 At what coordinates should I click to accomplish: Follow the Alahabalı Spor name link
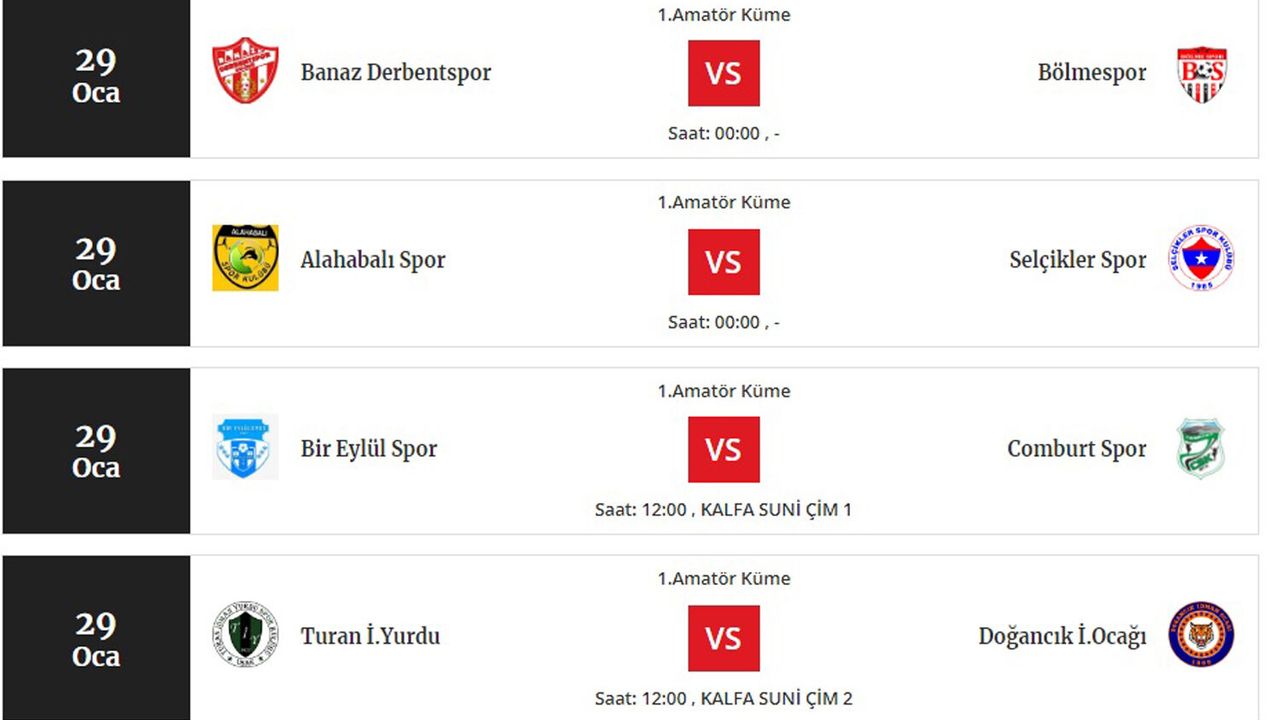373,260
